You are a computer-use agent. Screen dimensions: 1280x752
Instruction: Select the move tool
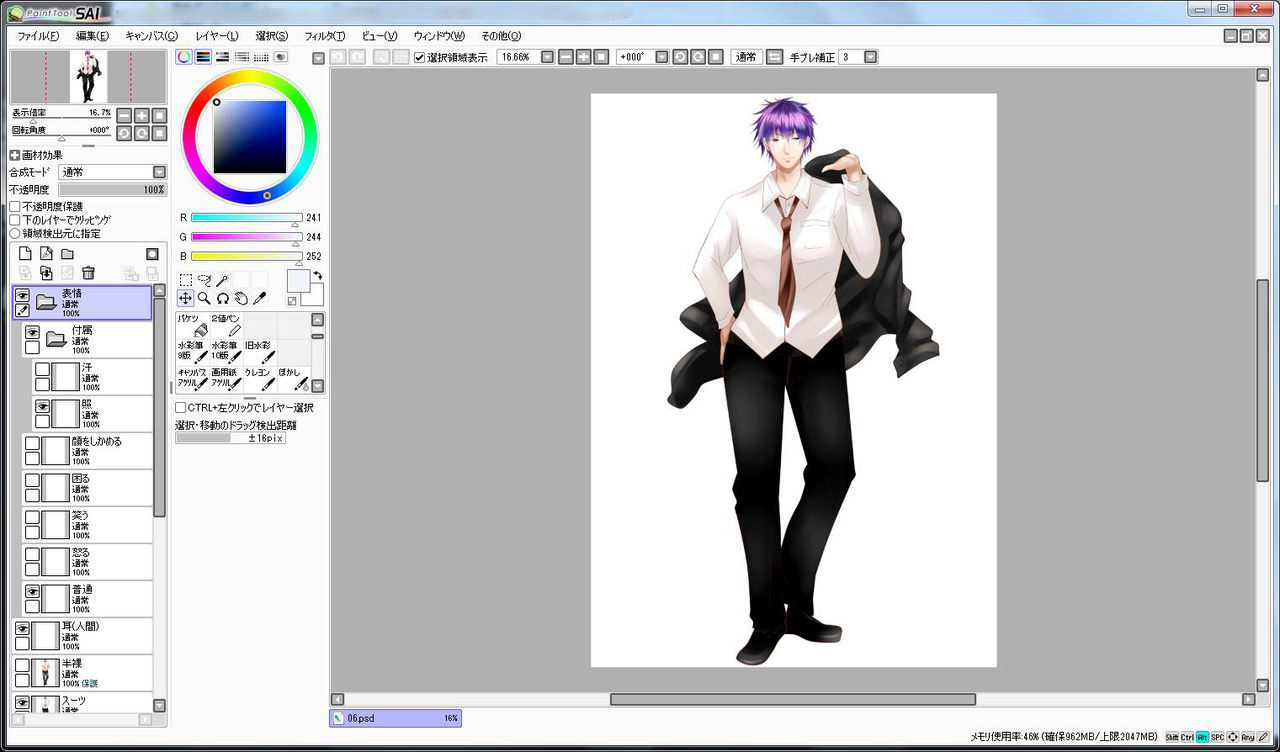tap(186, 298)
